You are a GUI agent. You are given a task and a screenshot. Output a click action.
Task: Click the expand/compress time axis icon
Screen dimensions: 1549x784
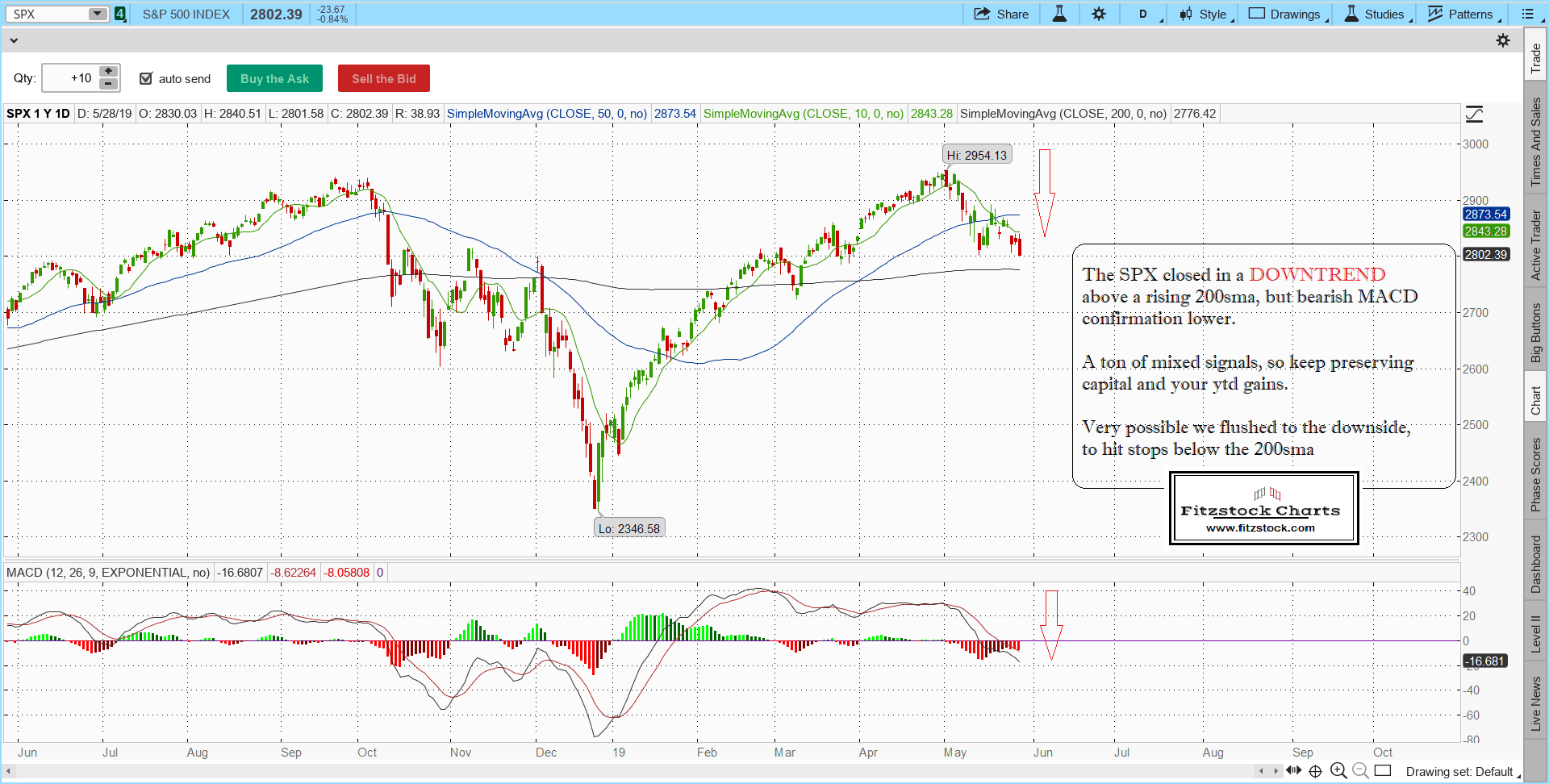(x=1293, y=771)
